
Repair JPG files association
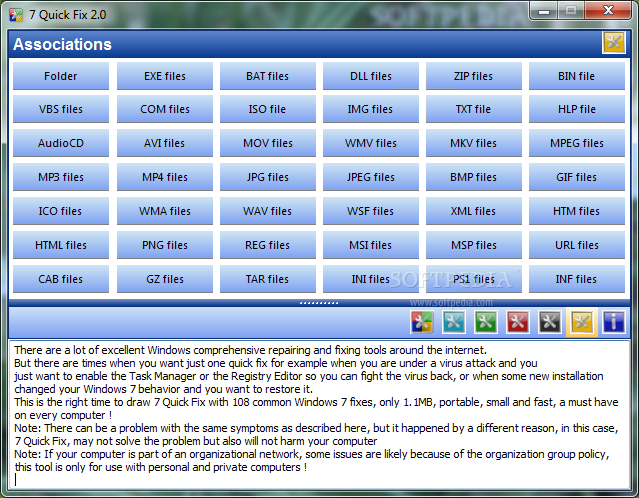pos(268,177)
